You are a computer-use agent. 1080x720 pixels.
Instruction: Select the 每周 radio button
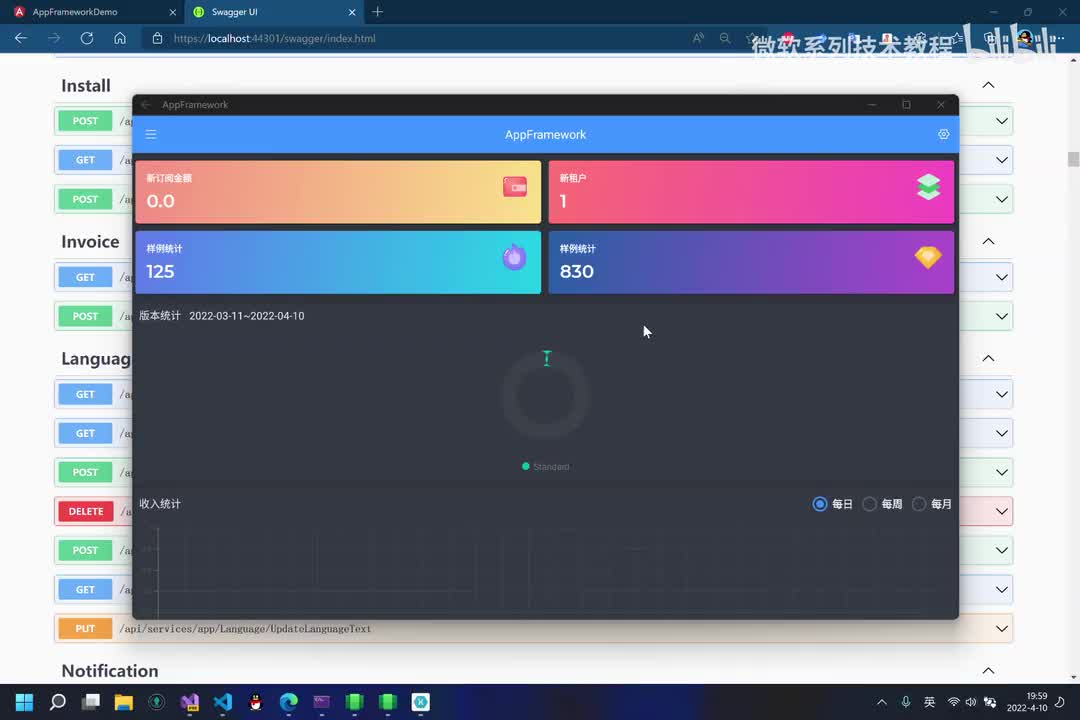pyautogui.click(x=869, y=504)
